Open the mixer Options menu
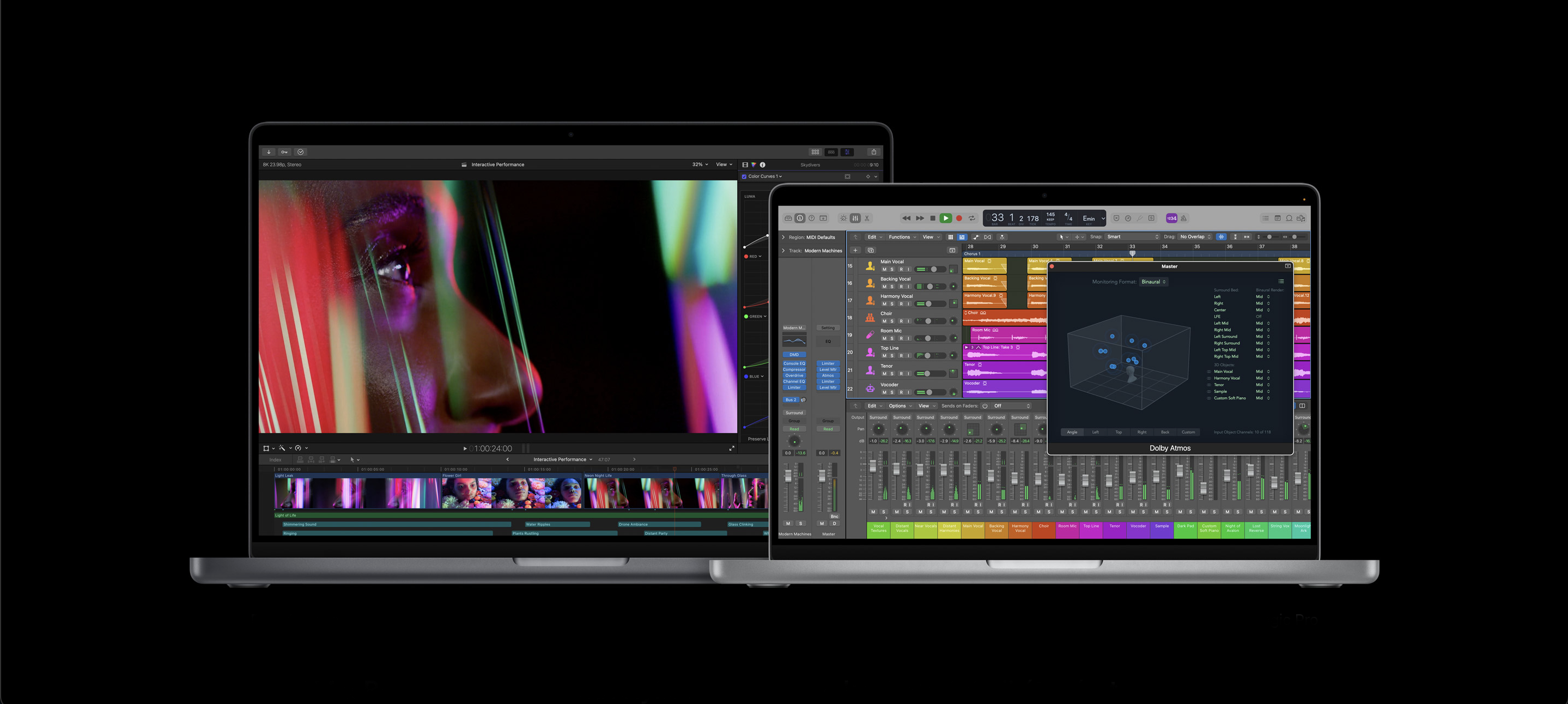The width and height of the screenshot is (1568, 704). click(x=900, y=405)
